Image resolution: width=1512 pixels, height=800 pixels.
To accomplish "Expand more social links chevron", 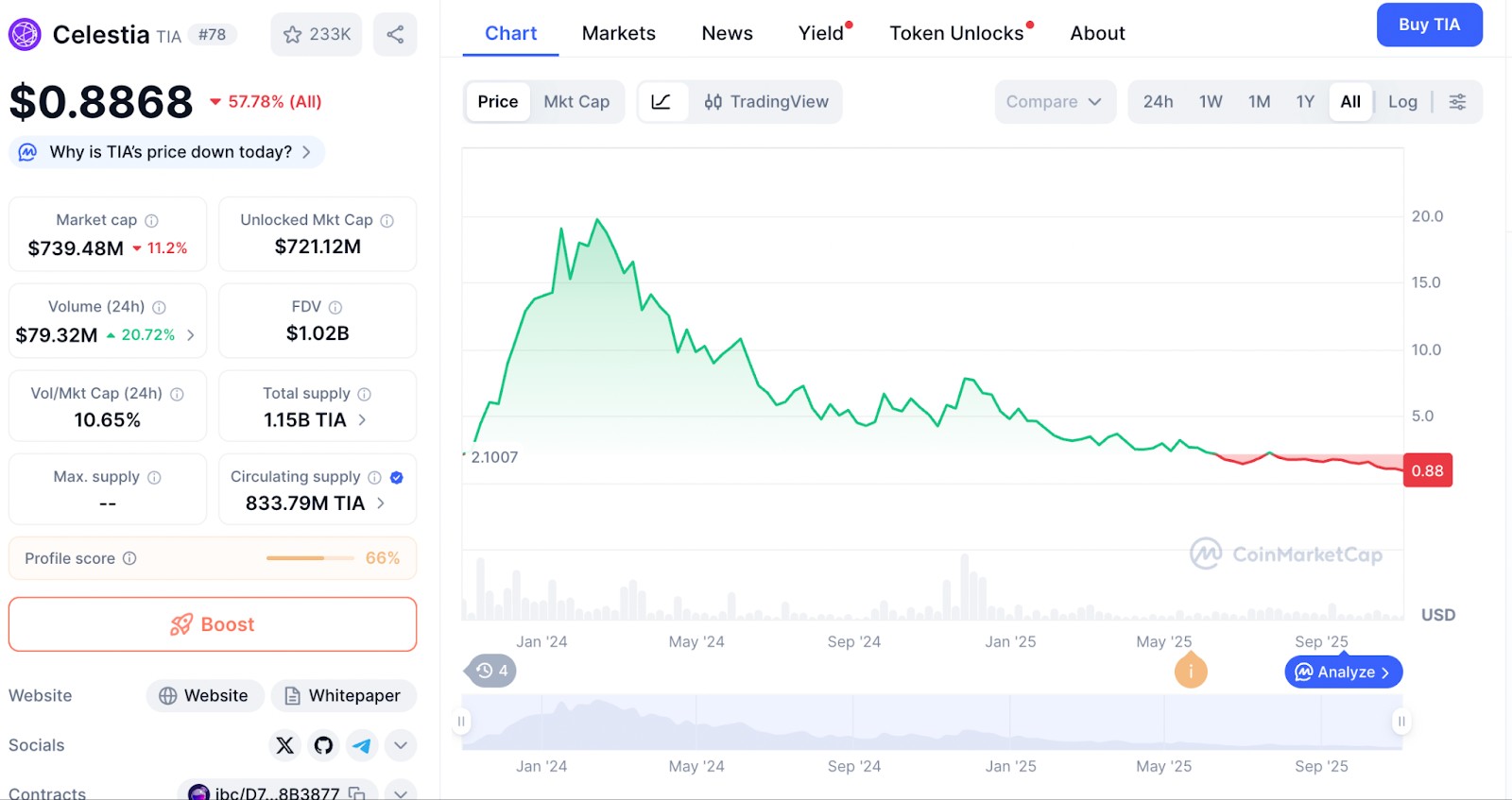I will 401,745.
